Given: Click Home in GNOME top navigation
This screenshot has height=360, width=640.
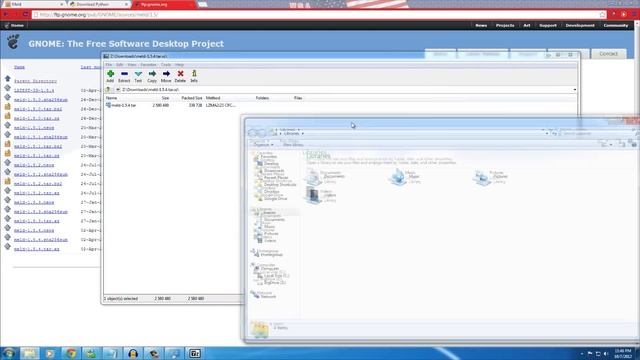Looking at the screenshot, I should click(x=17, y=25).
